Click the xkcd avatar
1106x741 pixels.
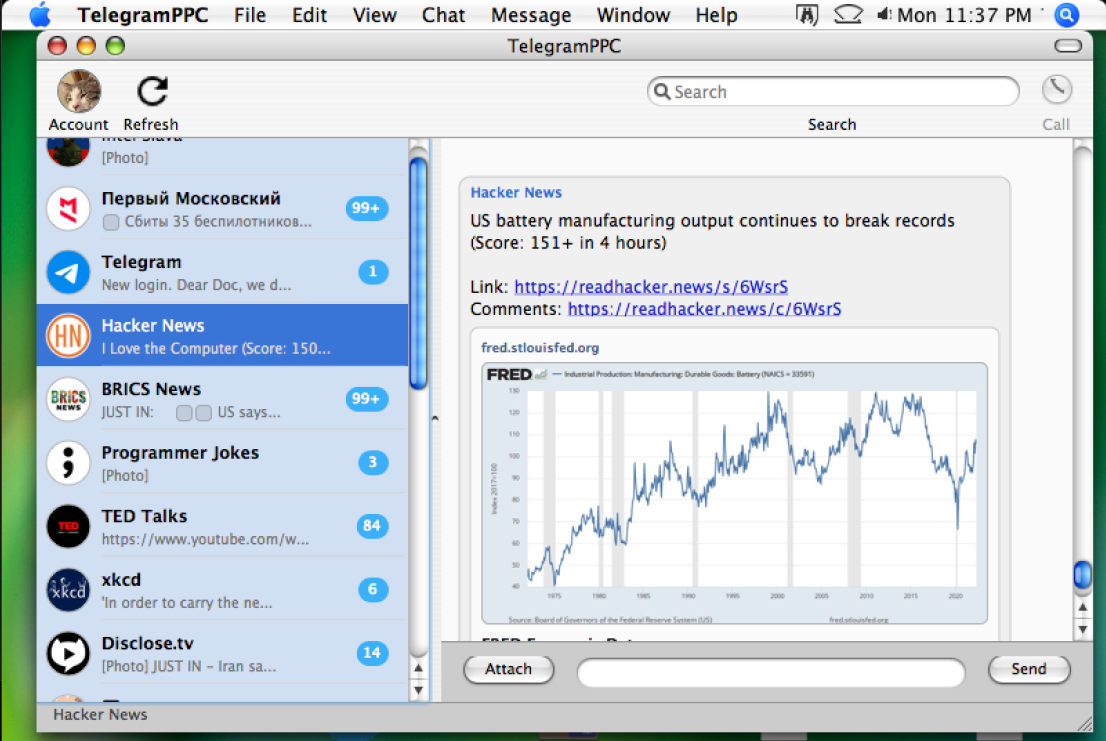click(68, 589)
